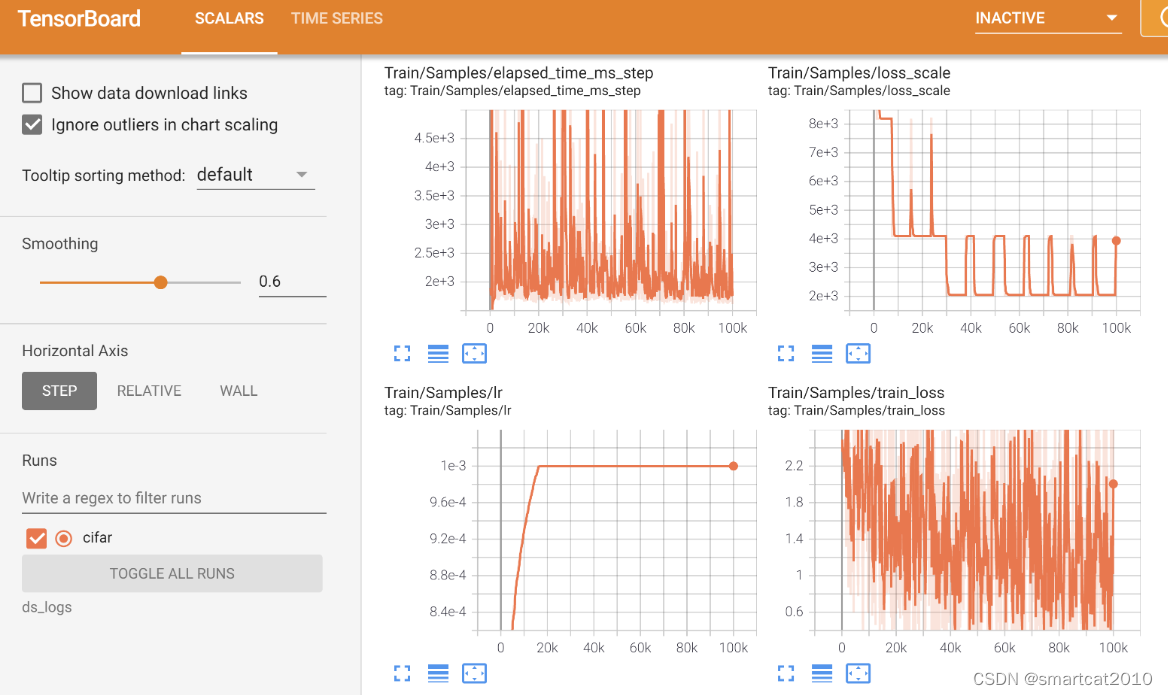Toggle y-axis log scale on train_loss chart
This screenshot has width=1168, height=695.
coord(822,673)
